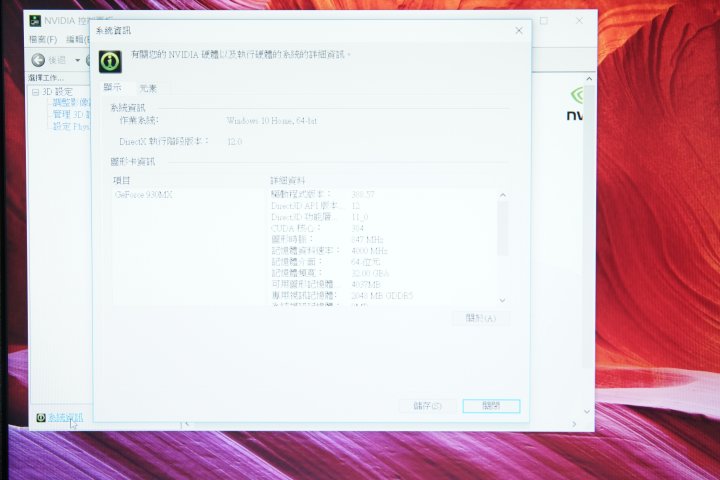Click the 儲存(S) button
Image resolution: width=720 pixels, height=480 pixels.
(428, 406)
